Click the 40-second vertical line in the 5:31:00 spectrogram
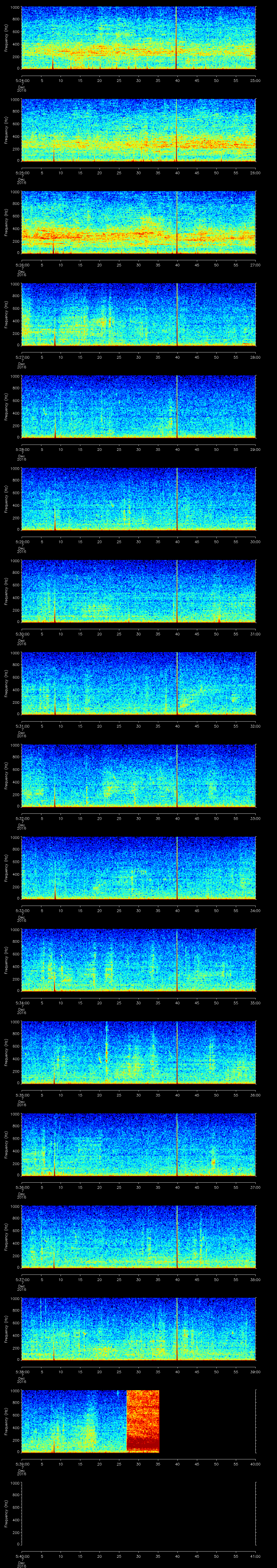The image size is (277, 1568). tap(177, 683)
